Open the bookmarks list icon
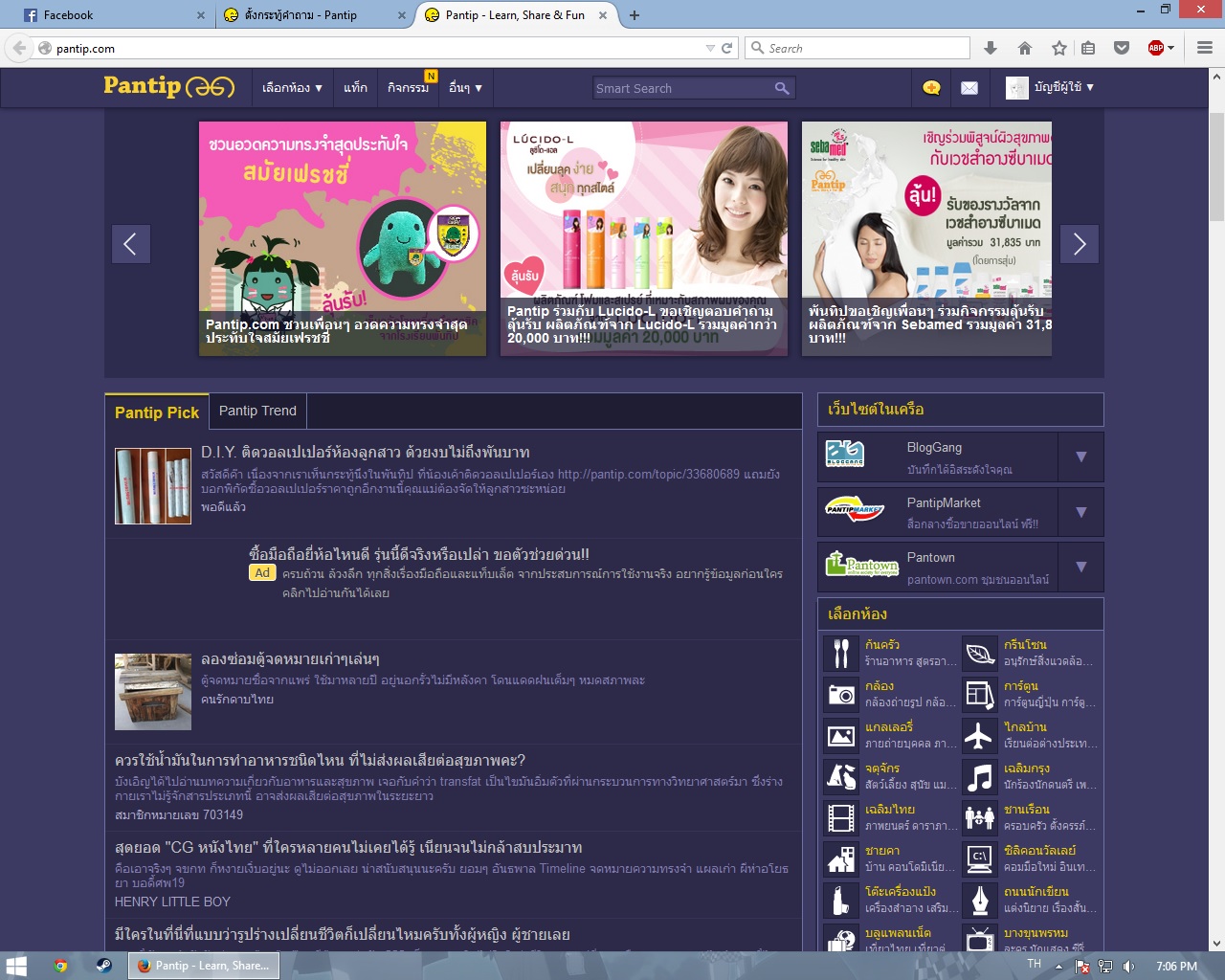This screenshot has height=980, width=1225. click(x=1088, y=48)
